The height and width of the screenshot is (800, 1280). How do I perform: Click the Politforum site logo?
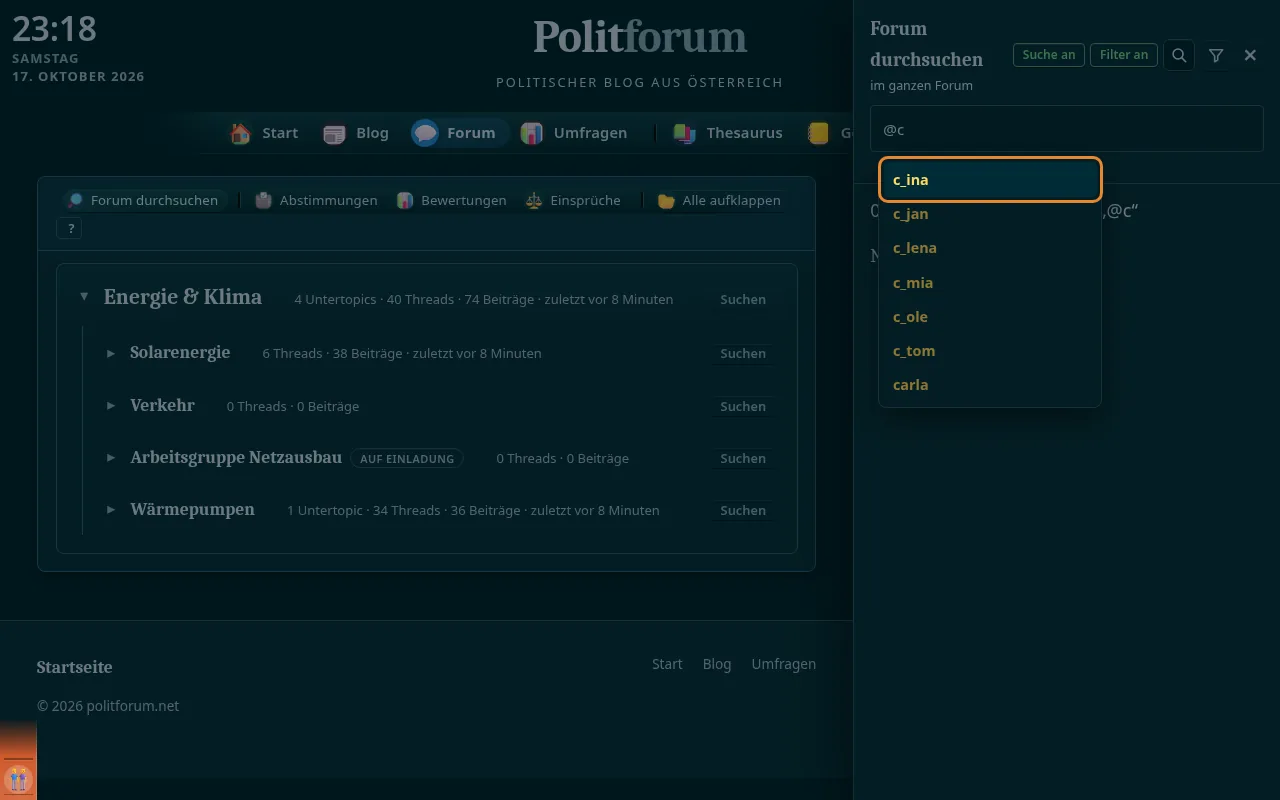pyautogui.click(x=640, y=37)
